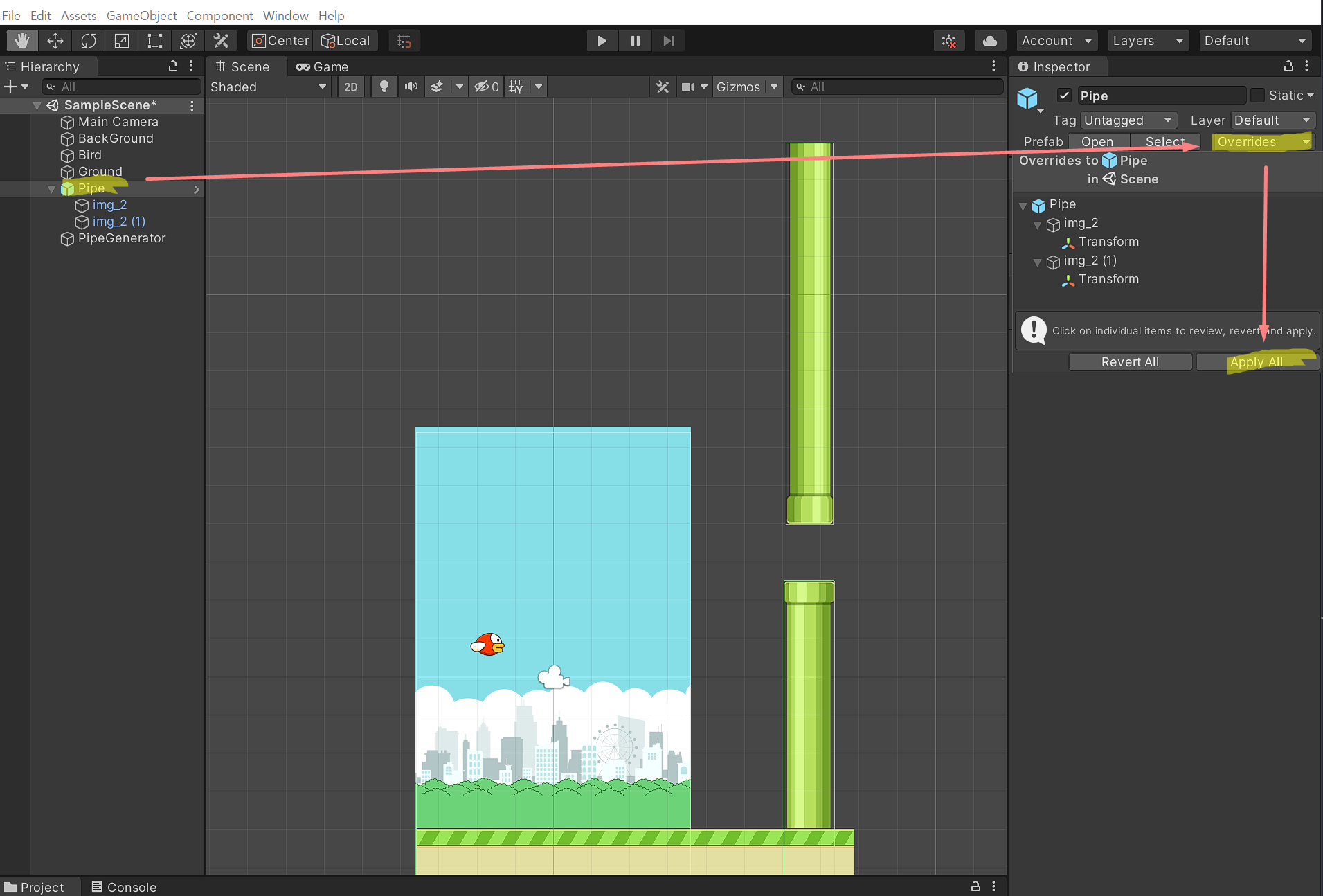
Task: Open the Tag Untagged dropdown
Action: click(1128, 120)
